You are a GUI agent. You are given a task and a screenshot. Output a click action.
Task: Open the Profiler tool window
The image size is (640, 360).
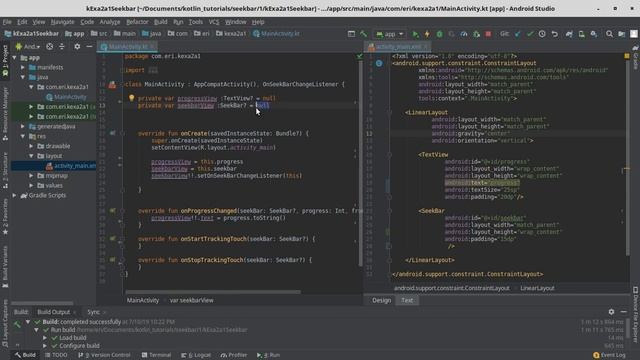pyautogui.click(x=234, y=355)
